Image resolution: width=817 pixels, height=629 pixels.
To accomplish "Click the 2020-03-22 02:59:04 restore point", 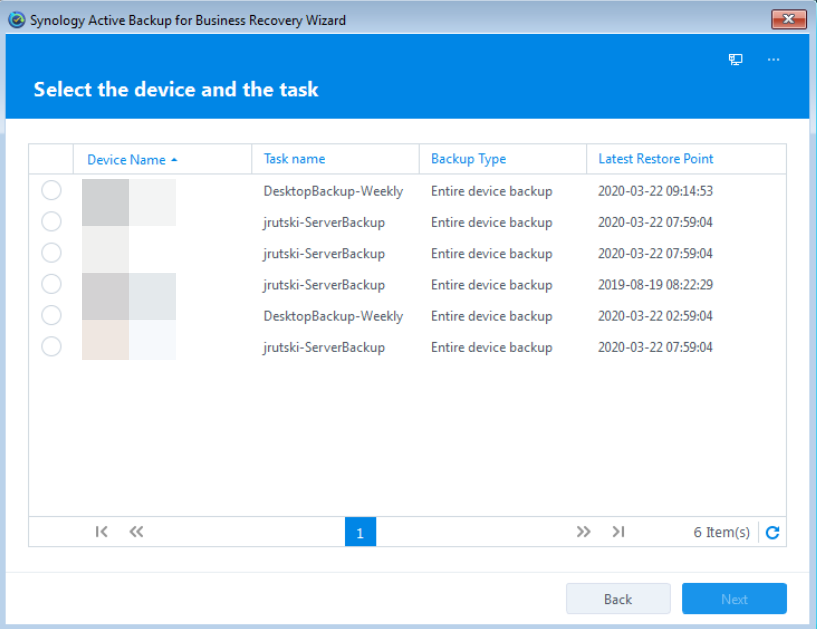I will point(655,316).
